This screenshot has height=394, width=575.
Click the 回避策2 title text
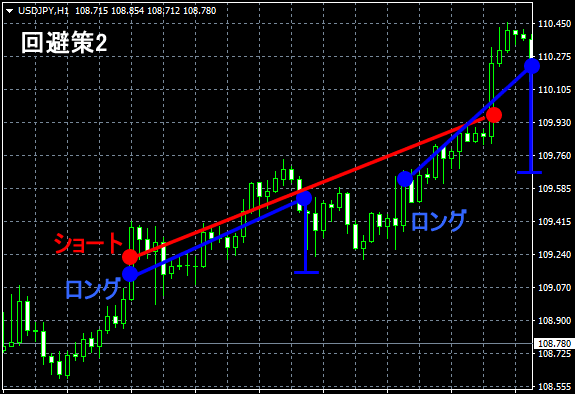(64, 43)
